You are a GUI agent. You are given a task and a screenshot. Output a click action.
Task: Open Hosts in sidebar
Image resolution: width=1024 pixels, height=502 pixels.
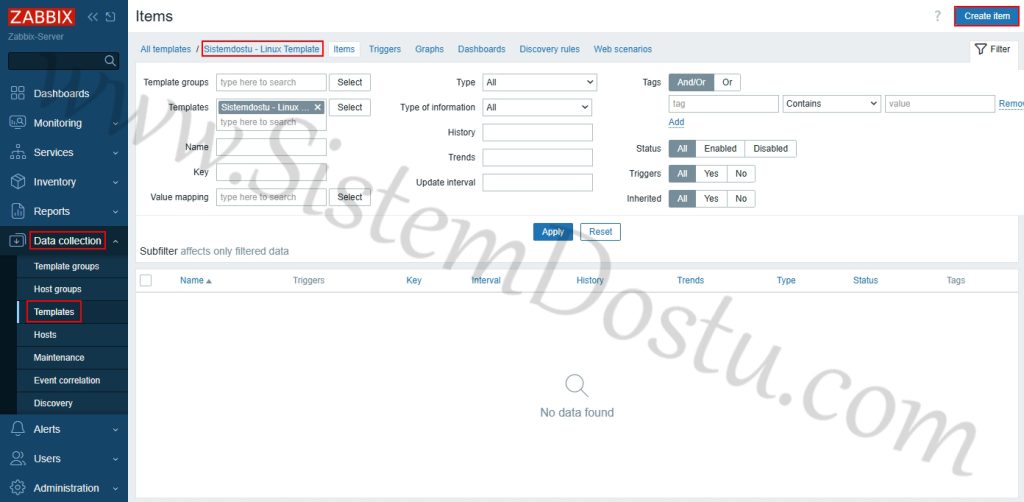(x=45, y=335)
